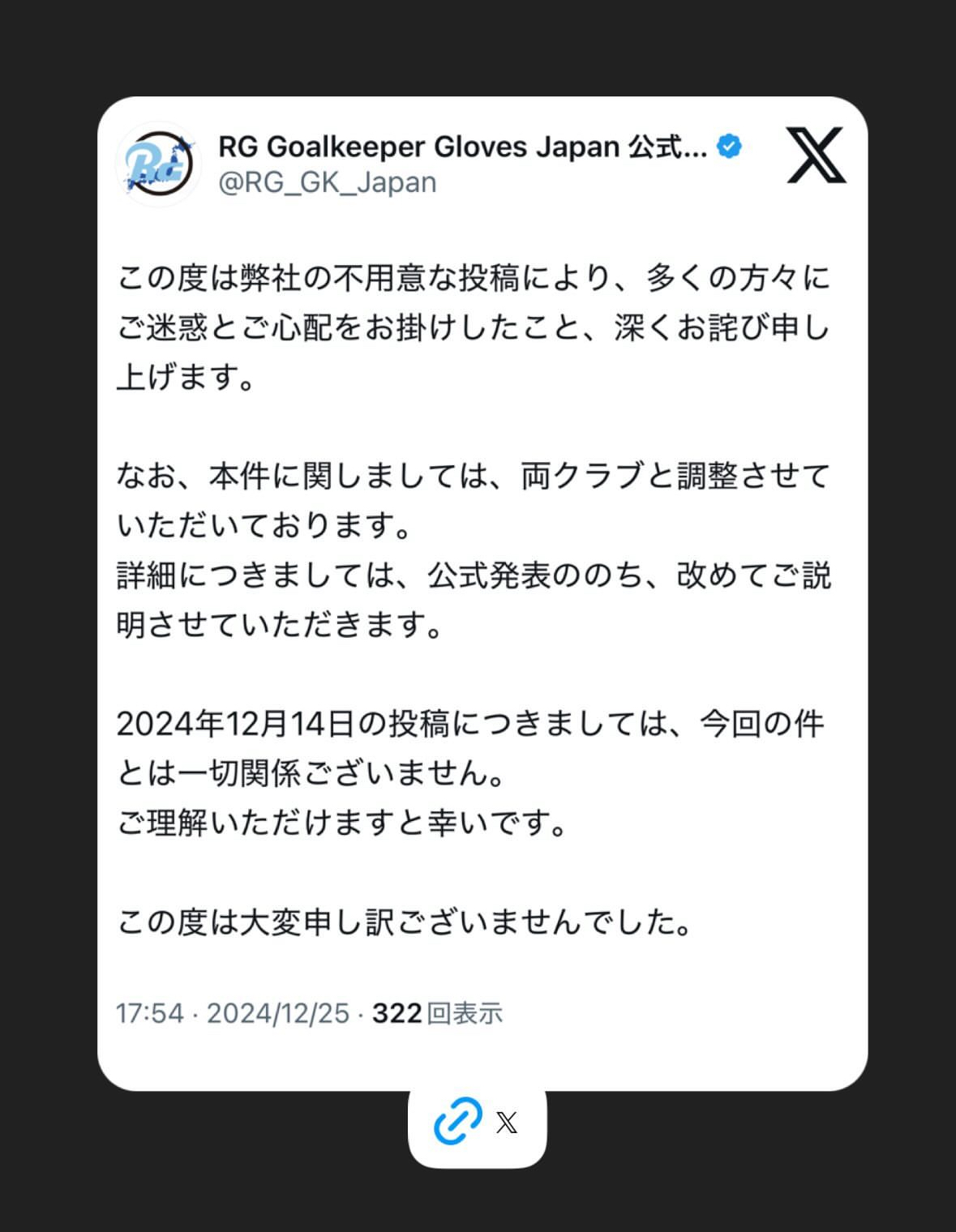Open the RG round profile avatar

pos(159,164)
